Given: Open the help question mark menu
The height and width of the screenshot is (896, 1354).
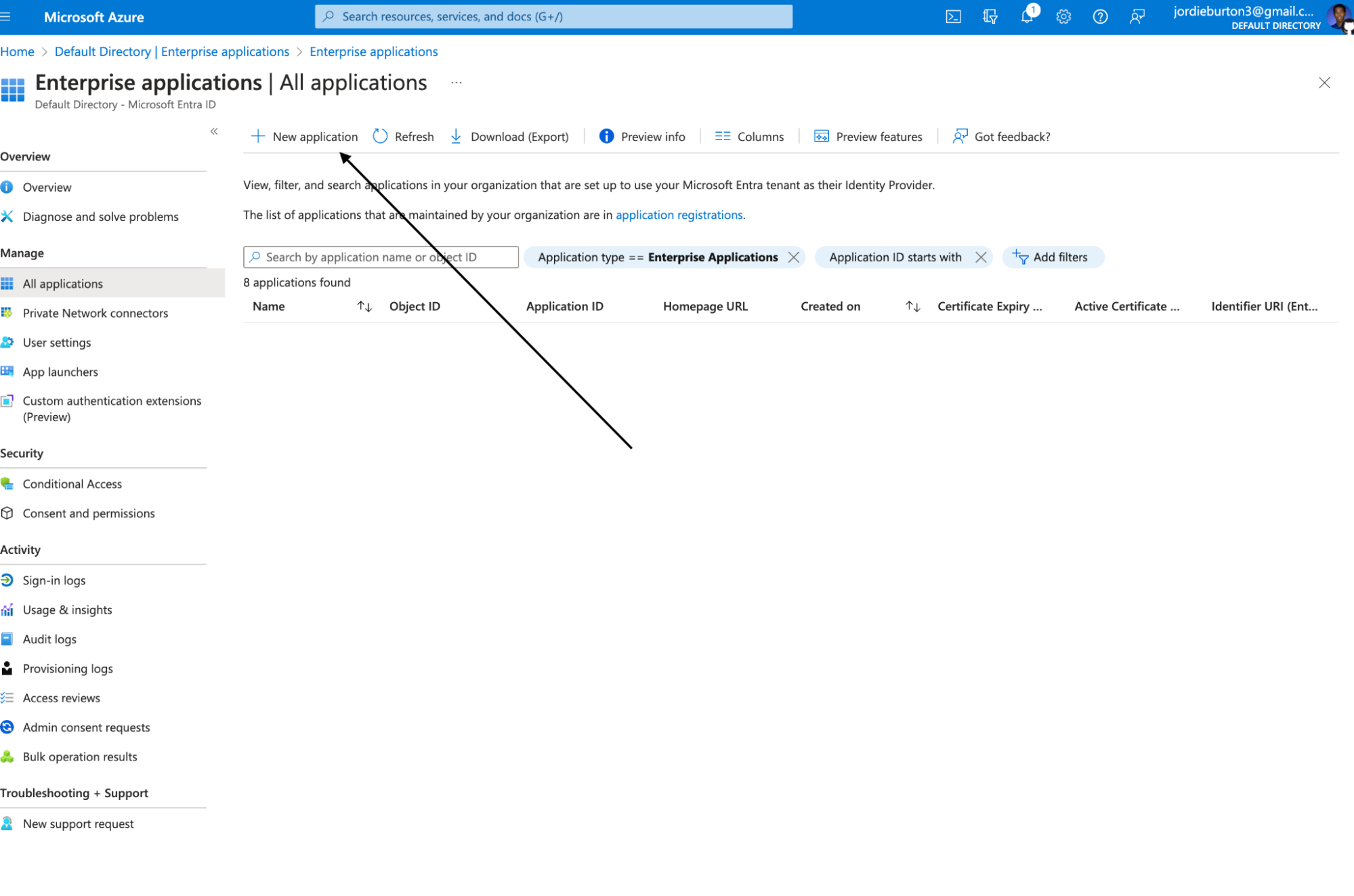Looking at the screenshot, I should point(1100,17).
